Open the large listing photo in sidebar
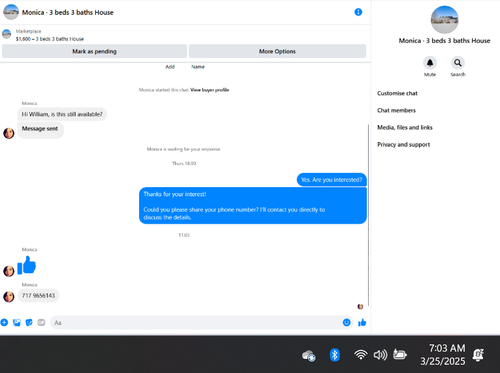Viewport: 500px width, 373px height. point(444,20)
